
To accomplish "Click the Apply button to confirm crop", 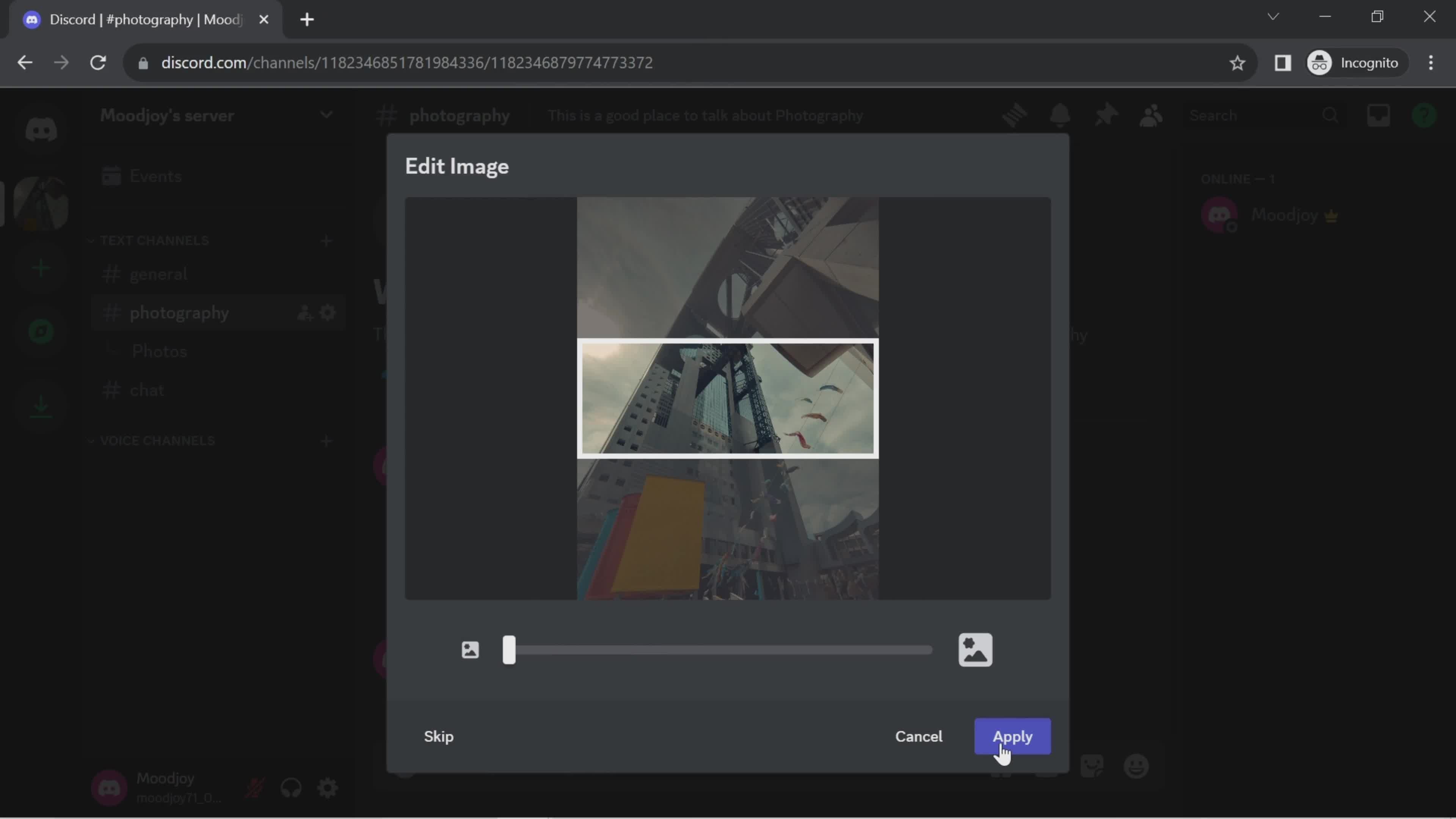I will click(1012, 736).
